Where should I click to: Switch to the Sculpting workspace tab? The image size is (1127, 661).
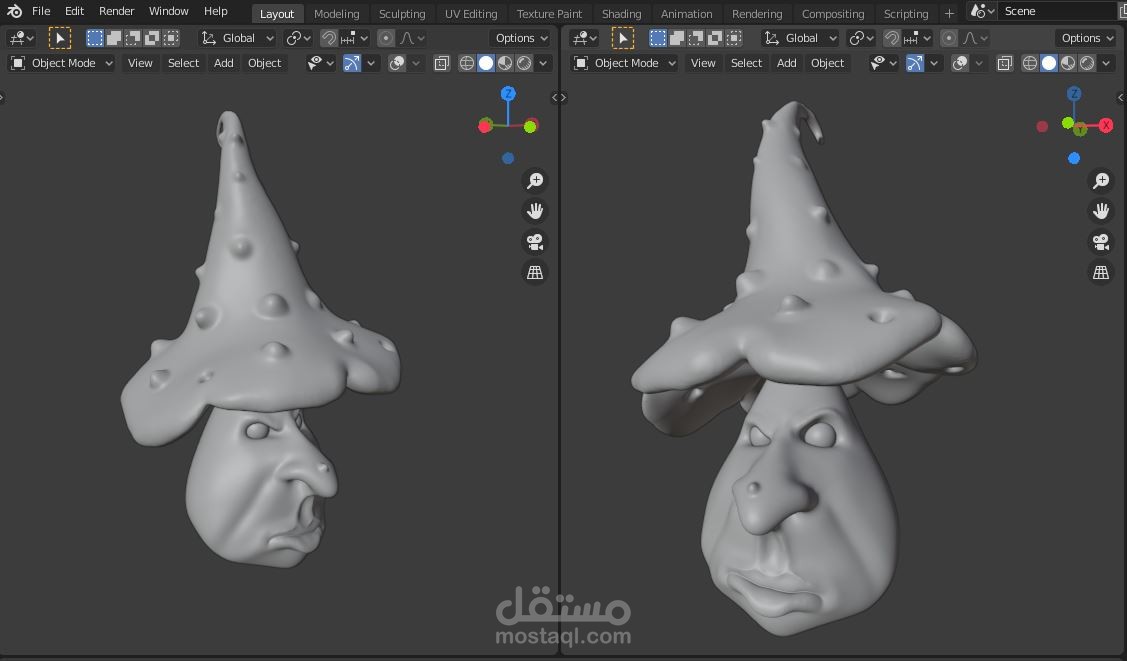click(402, 14)
